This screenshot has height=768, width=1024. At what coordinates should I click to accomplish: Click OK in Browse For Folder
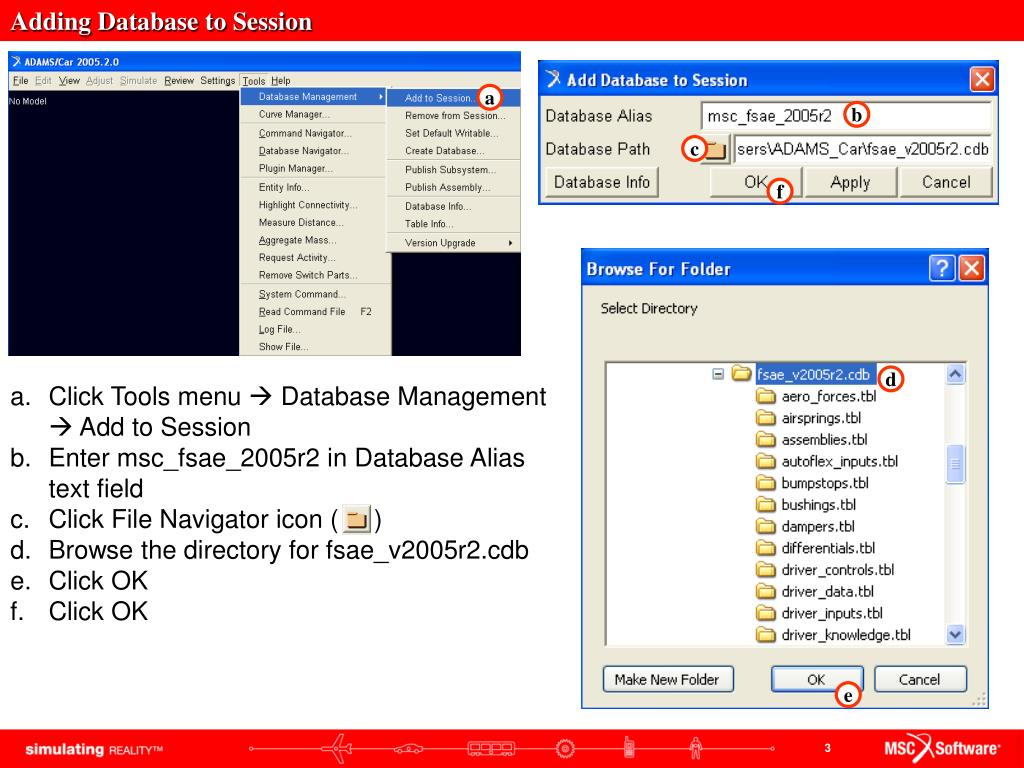[x=817, y=680]
